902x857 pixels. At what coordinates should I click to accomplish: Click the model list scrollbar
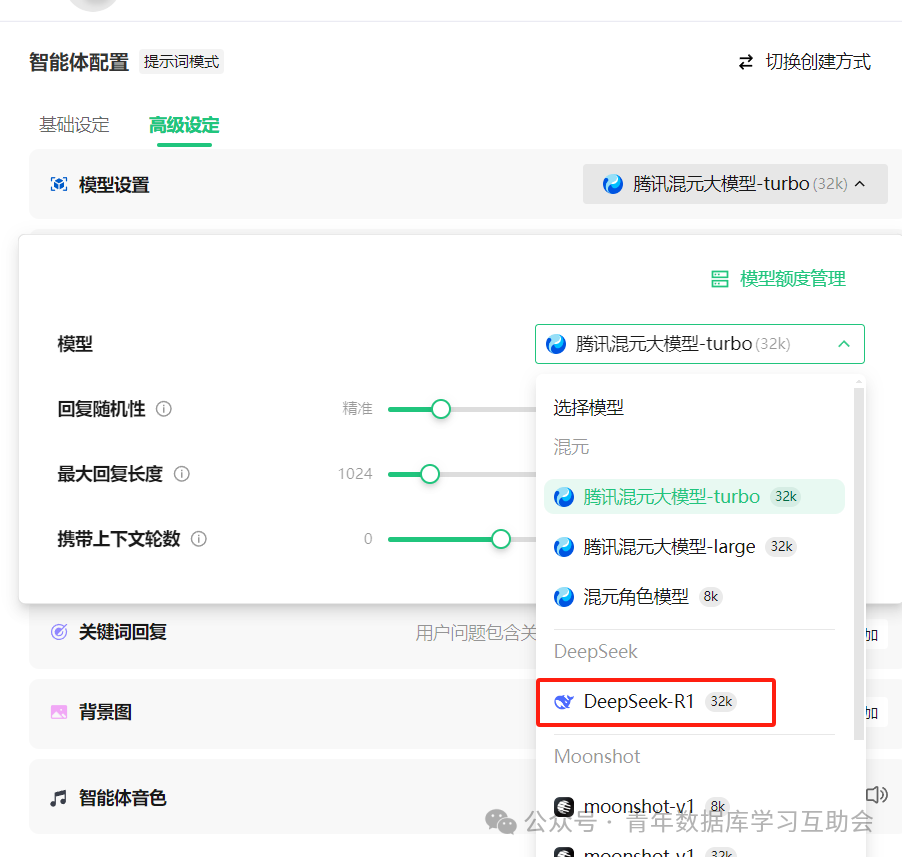pos(859,564)
